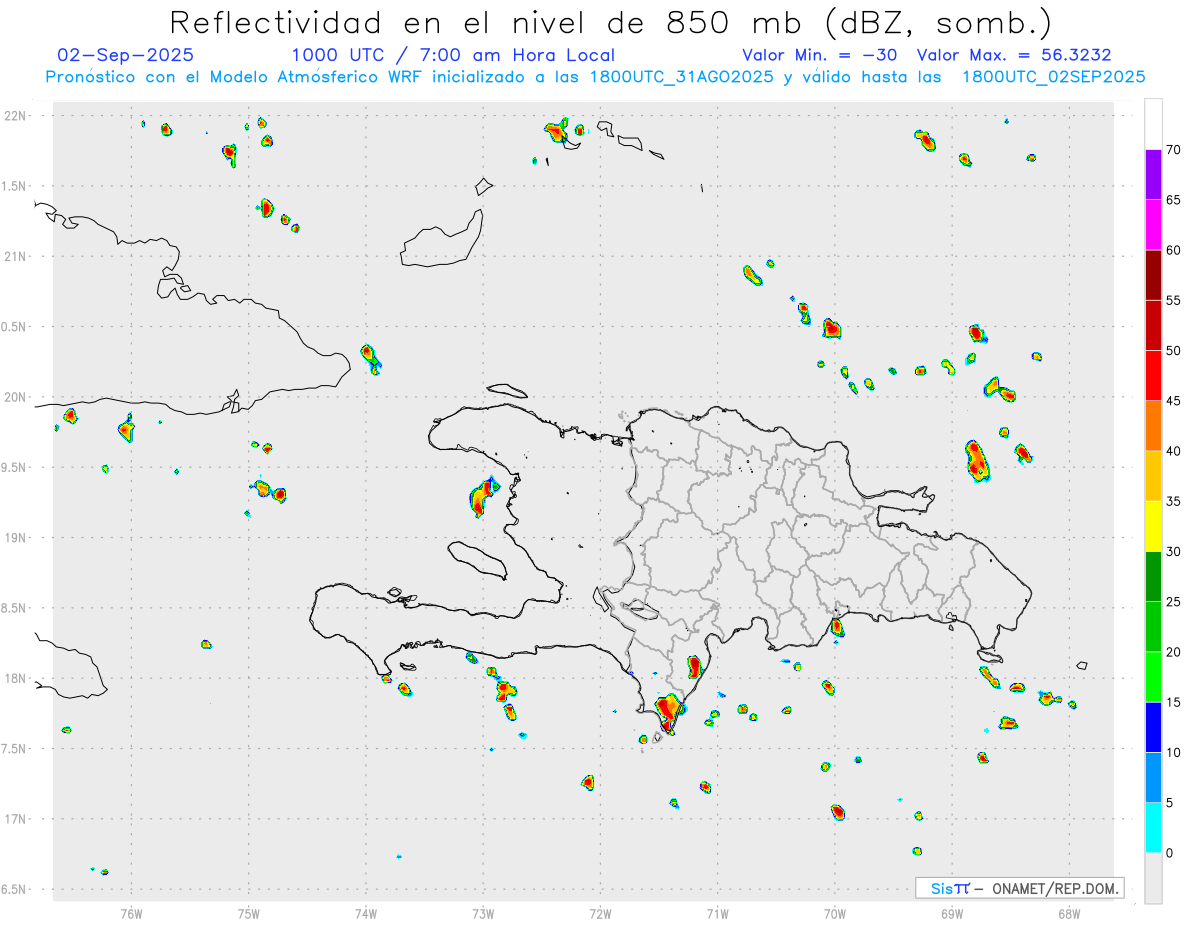Image resolution: width=1200 pixels, height=927 pixels.
Task: Click the colorbar value label '50'
Action: click(1174, 351)
